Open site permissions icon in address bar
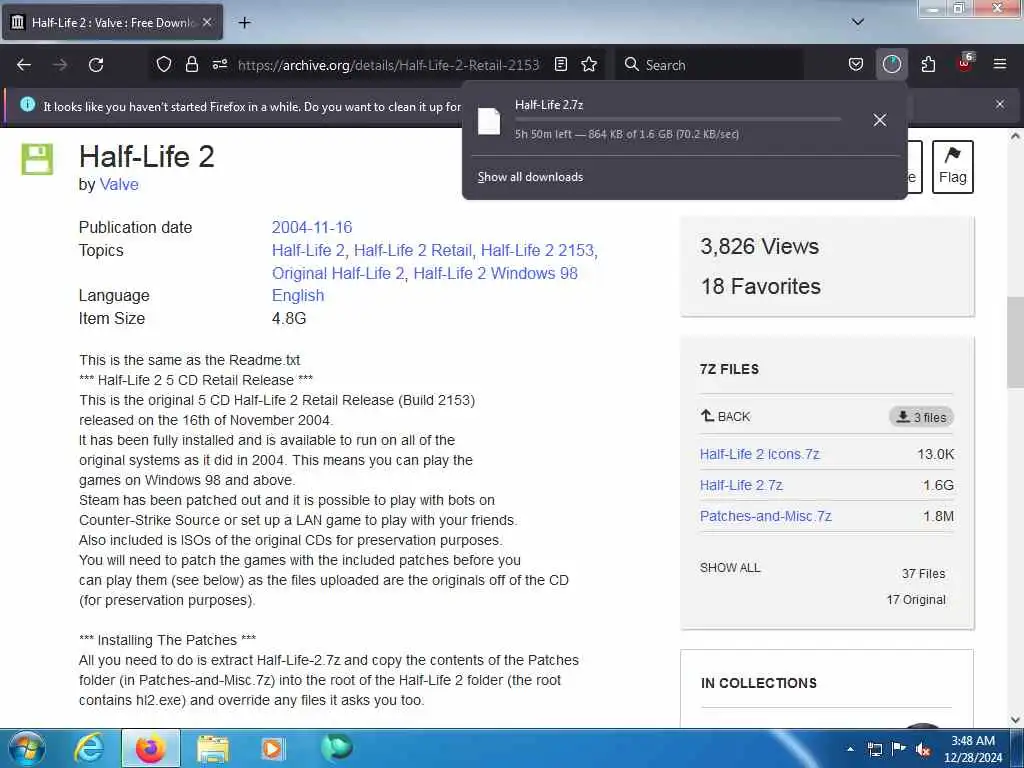 click(x=220, y=64)
